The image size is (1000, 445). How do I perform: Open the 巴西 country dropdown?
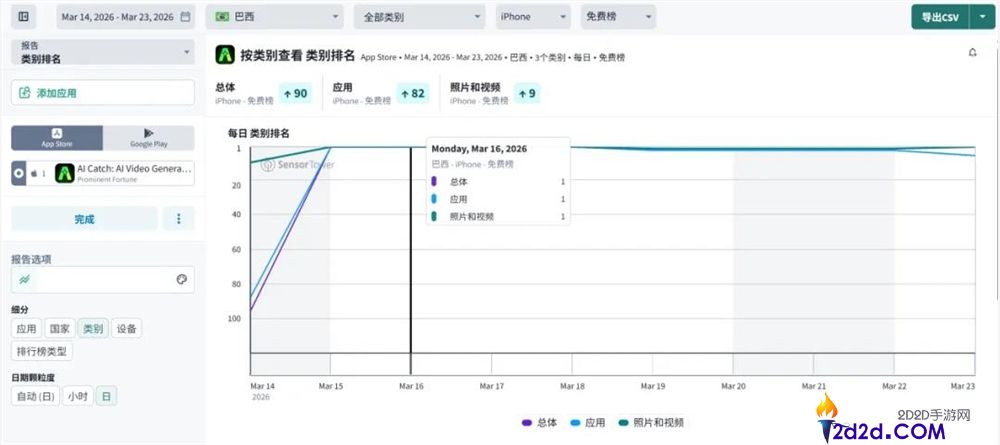274,17
